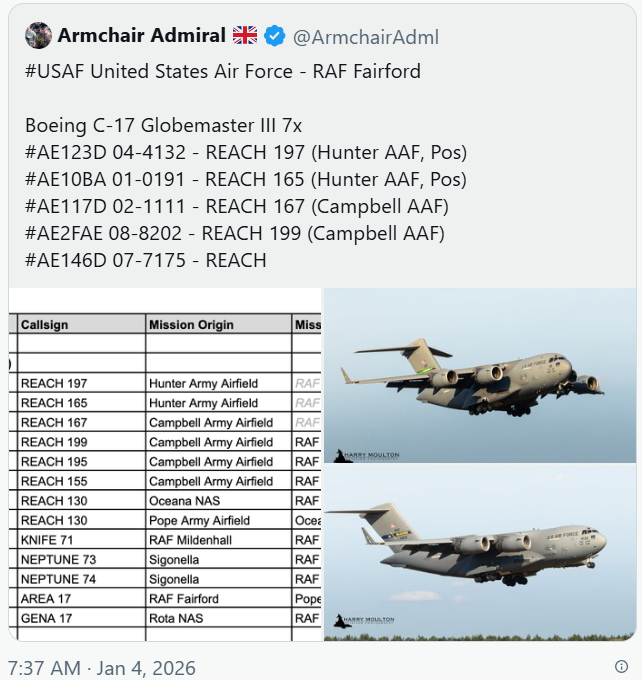Click the blue verified badge
This screenshot has height=680, width=642.
tap(274, 36)
